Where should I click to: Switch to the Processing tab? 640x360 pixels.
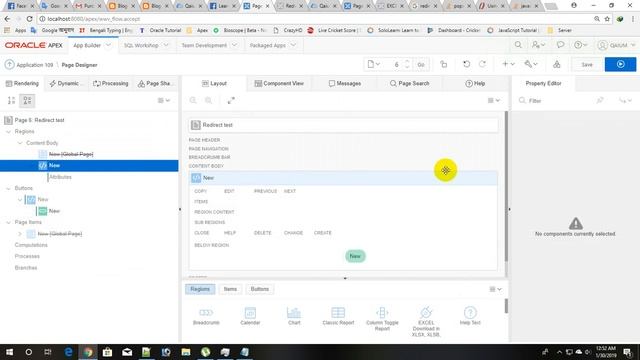111,83
